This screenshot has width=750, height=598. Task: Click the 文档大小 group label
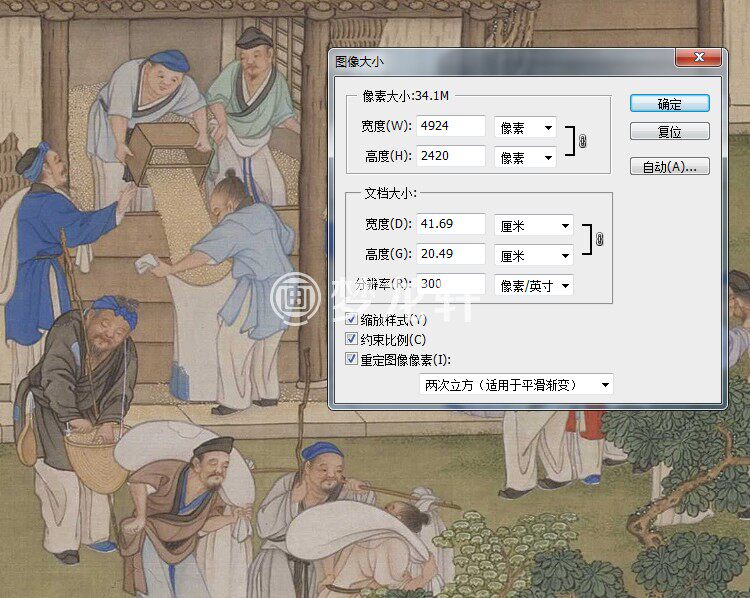point(390,193)
